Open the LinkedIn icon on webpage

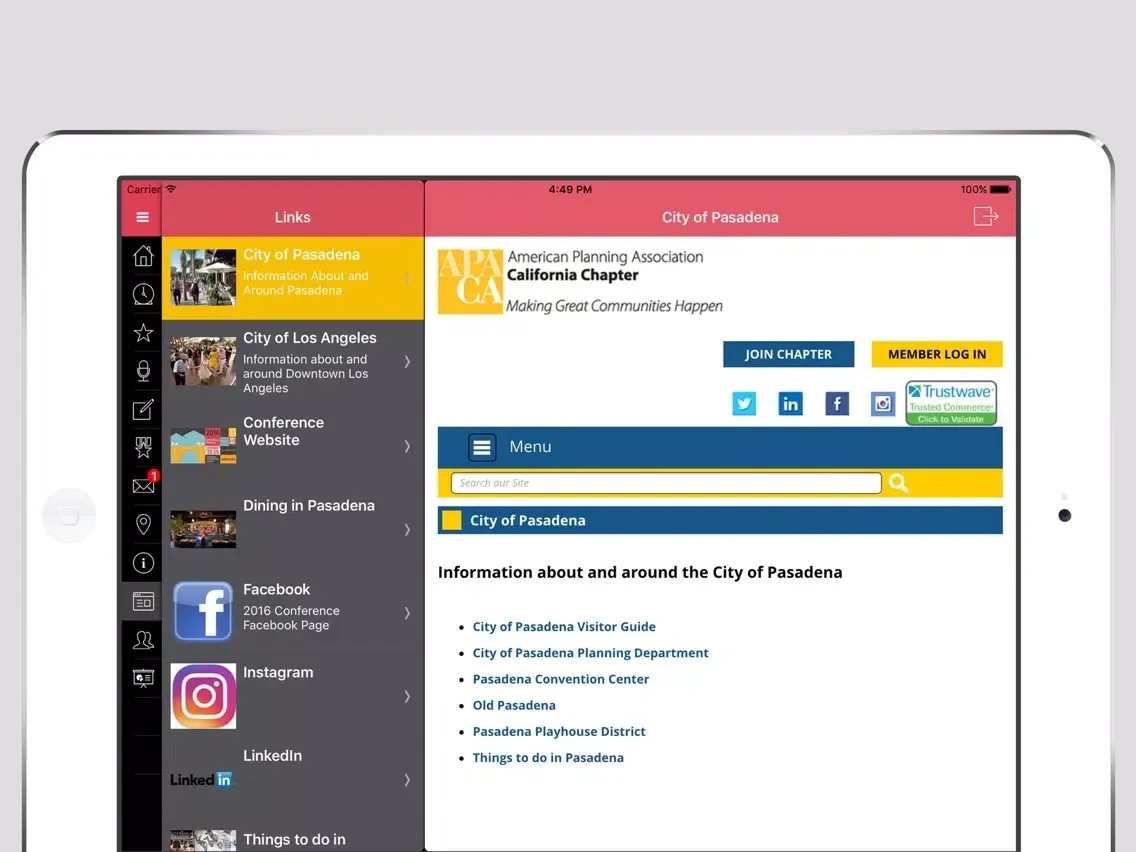coord(790,404)
